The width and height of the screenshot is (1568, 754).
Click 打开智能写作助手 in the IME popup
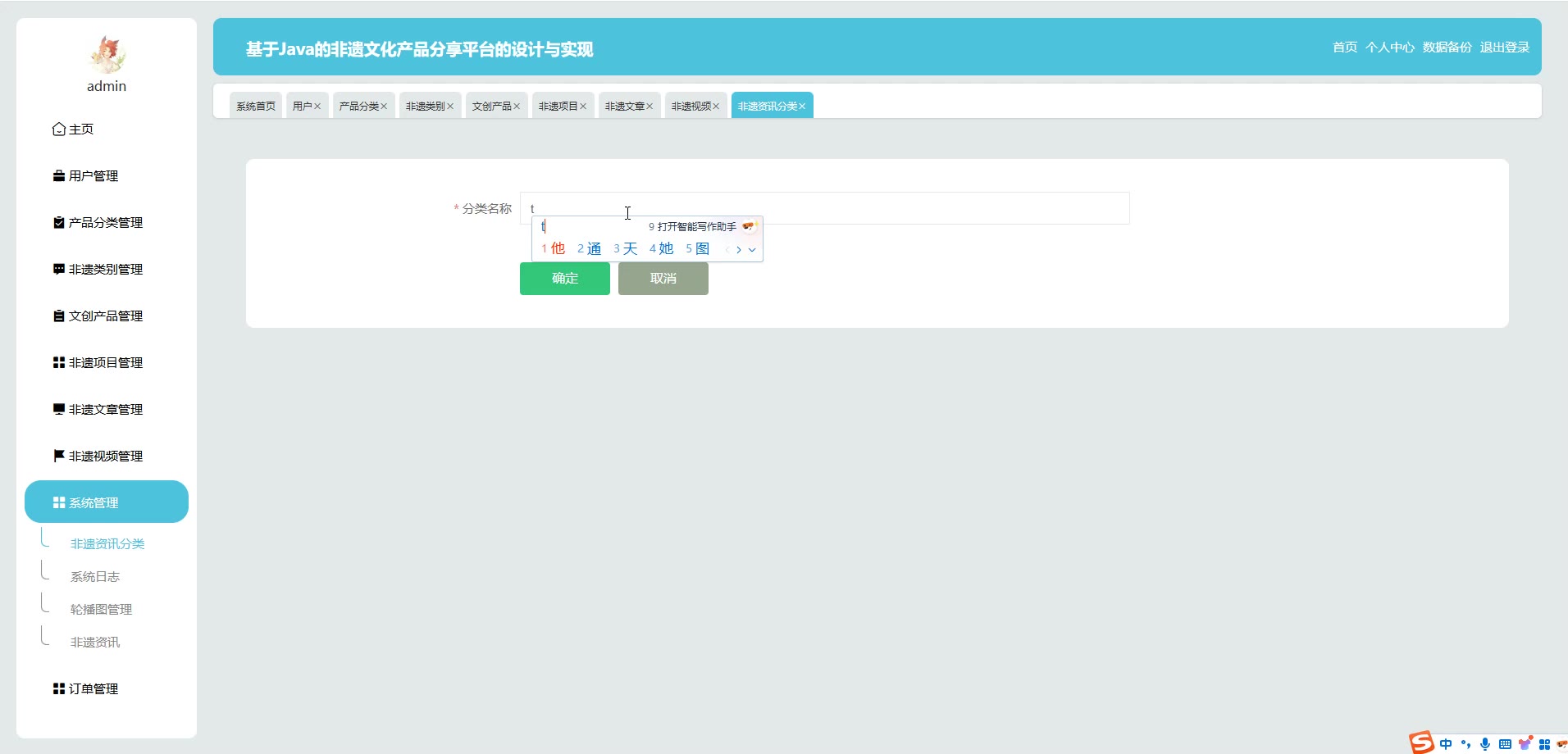click(x=693, y=227)
